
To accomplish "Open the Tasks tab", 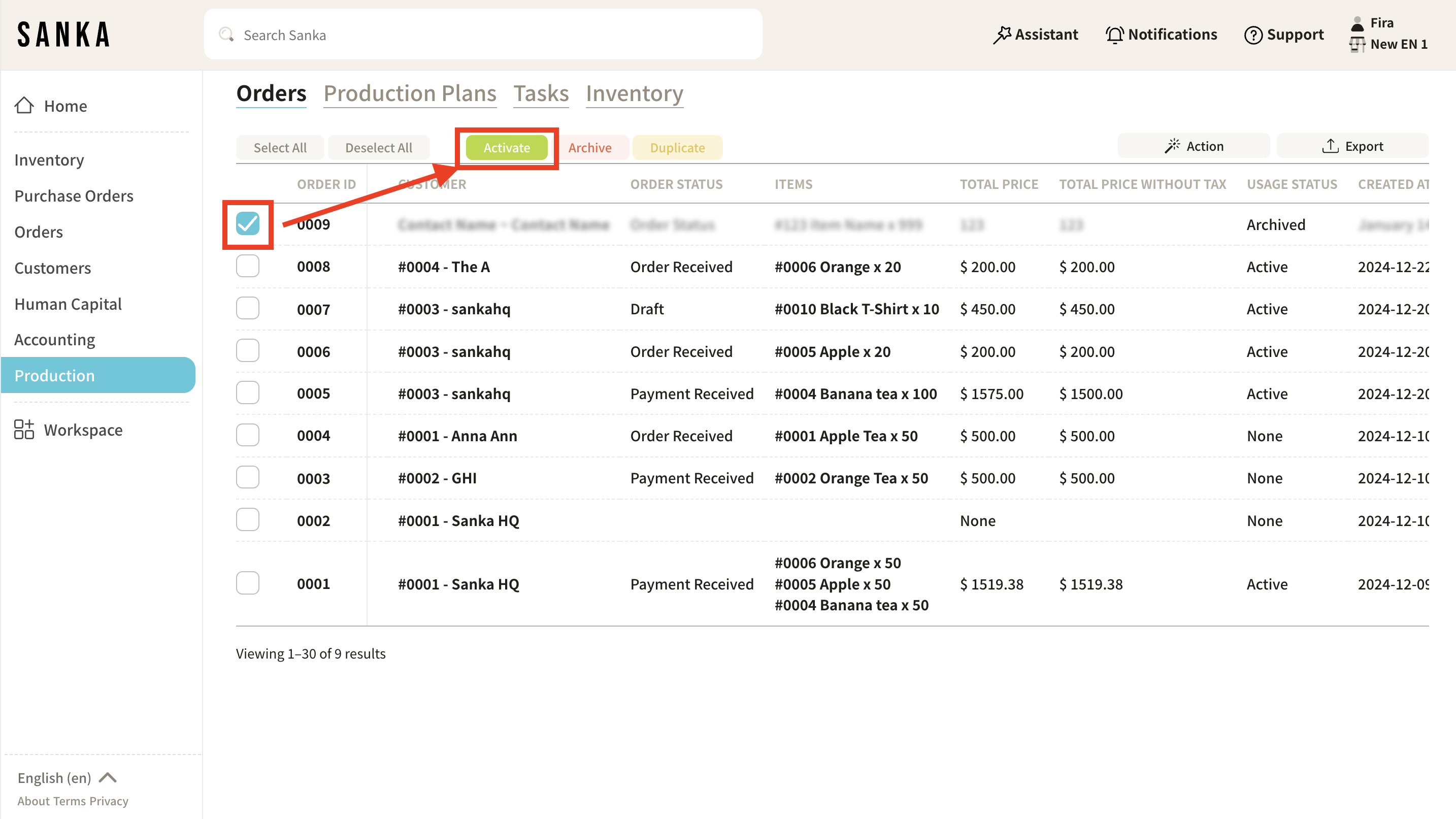I will pyautogui.click(x=540, y=93).
